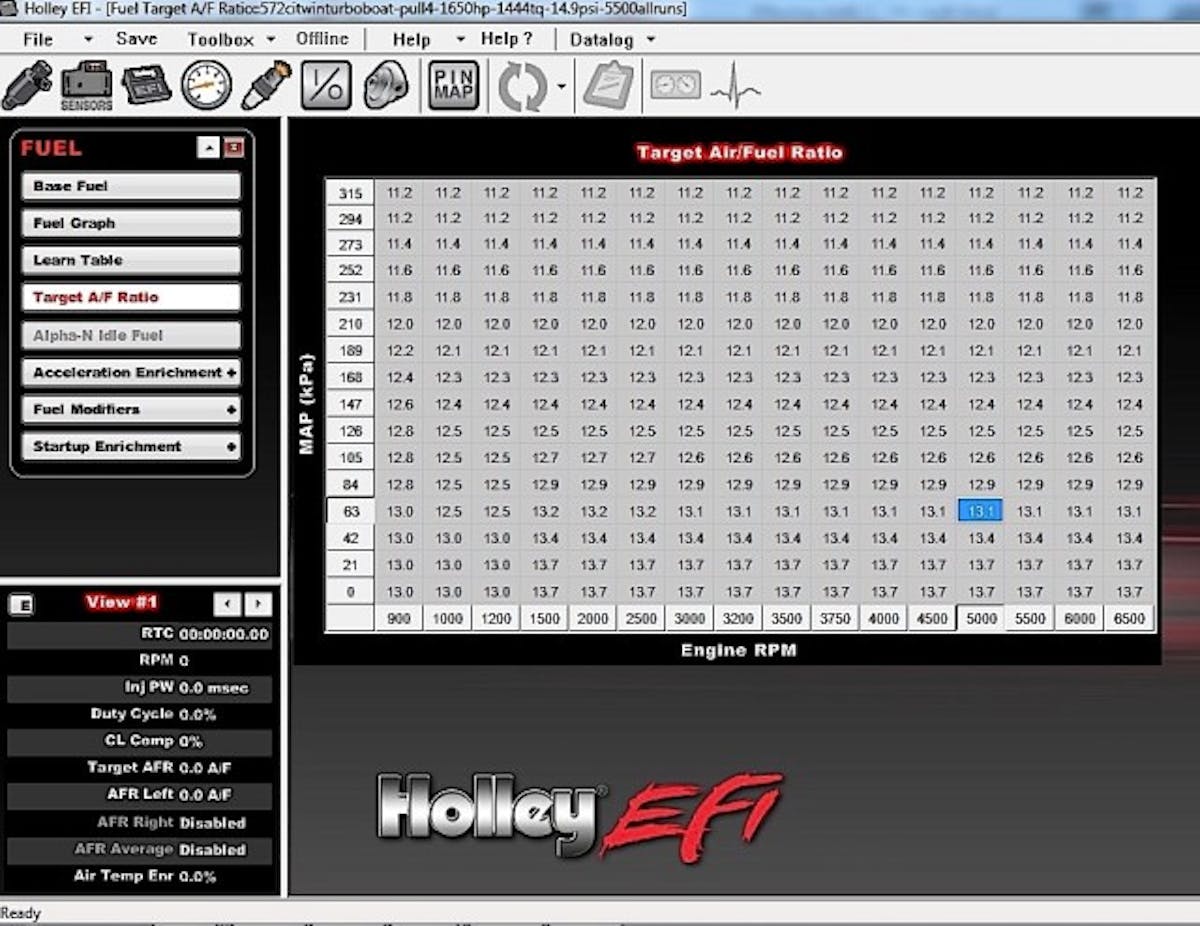Click the Holley EFI ECU icon

(146, 85)
